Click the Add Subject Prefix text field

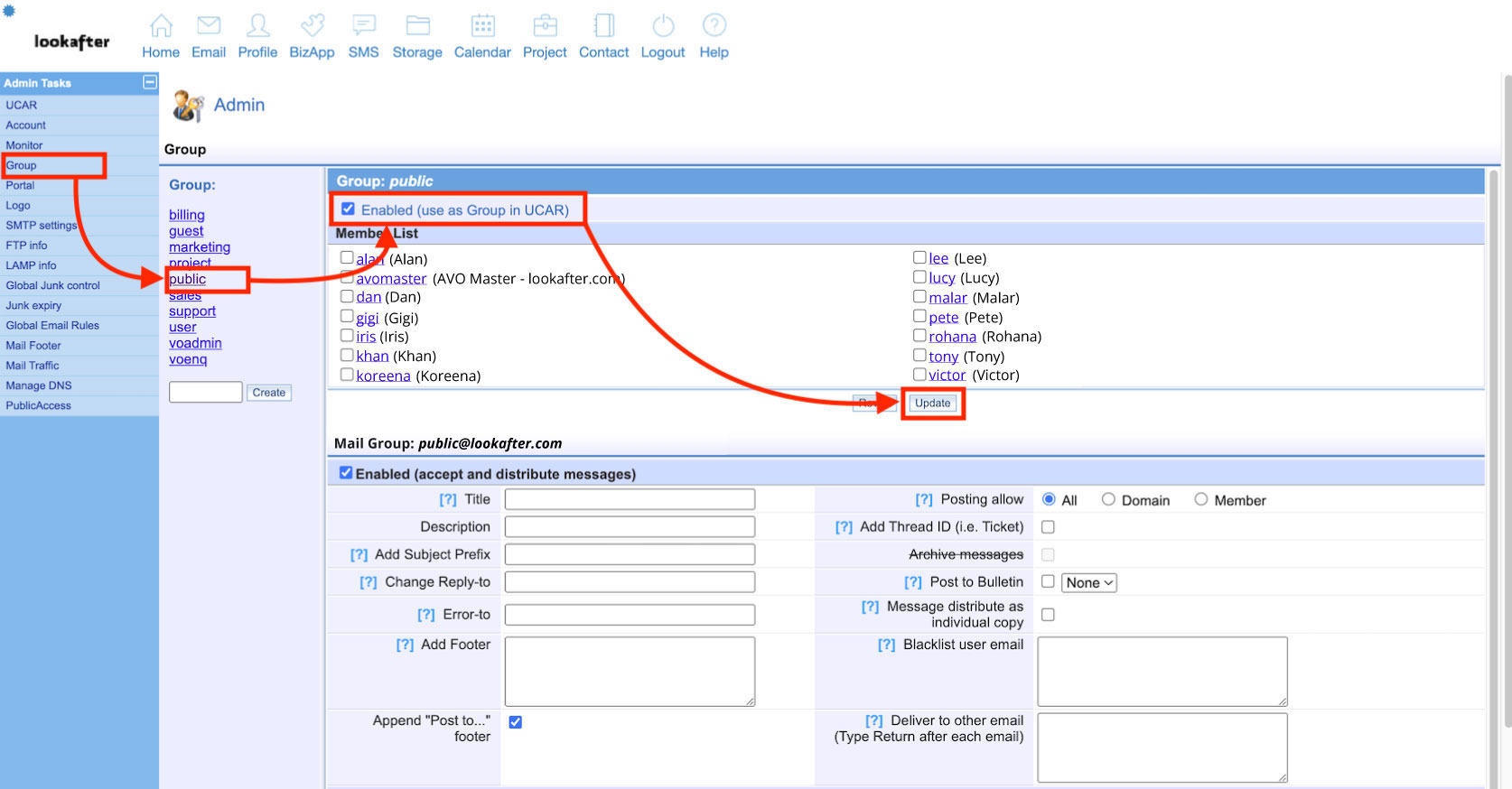point(630,554)
